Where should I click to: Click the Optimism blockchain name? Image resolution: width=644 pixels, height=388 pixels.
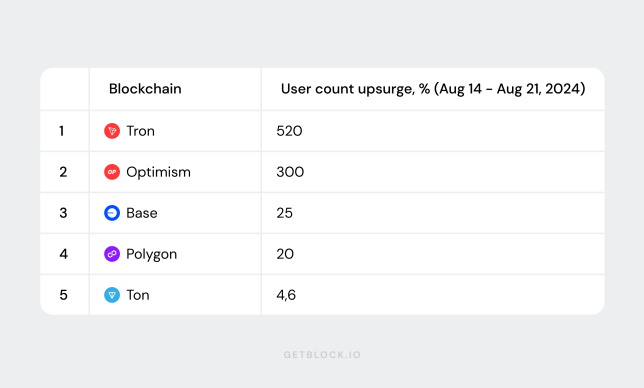159,172
